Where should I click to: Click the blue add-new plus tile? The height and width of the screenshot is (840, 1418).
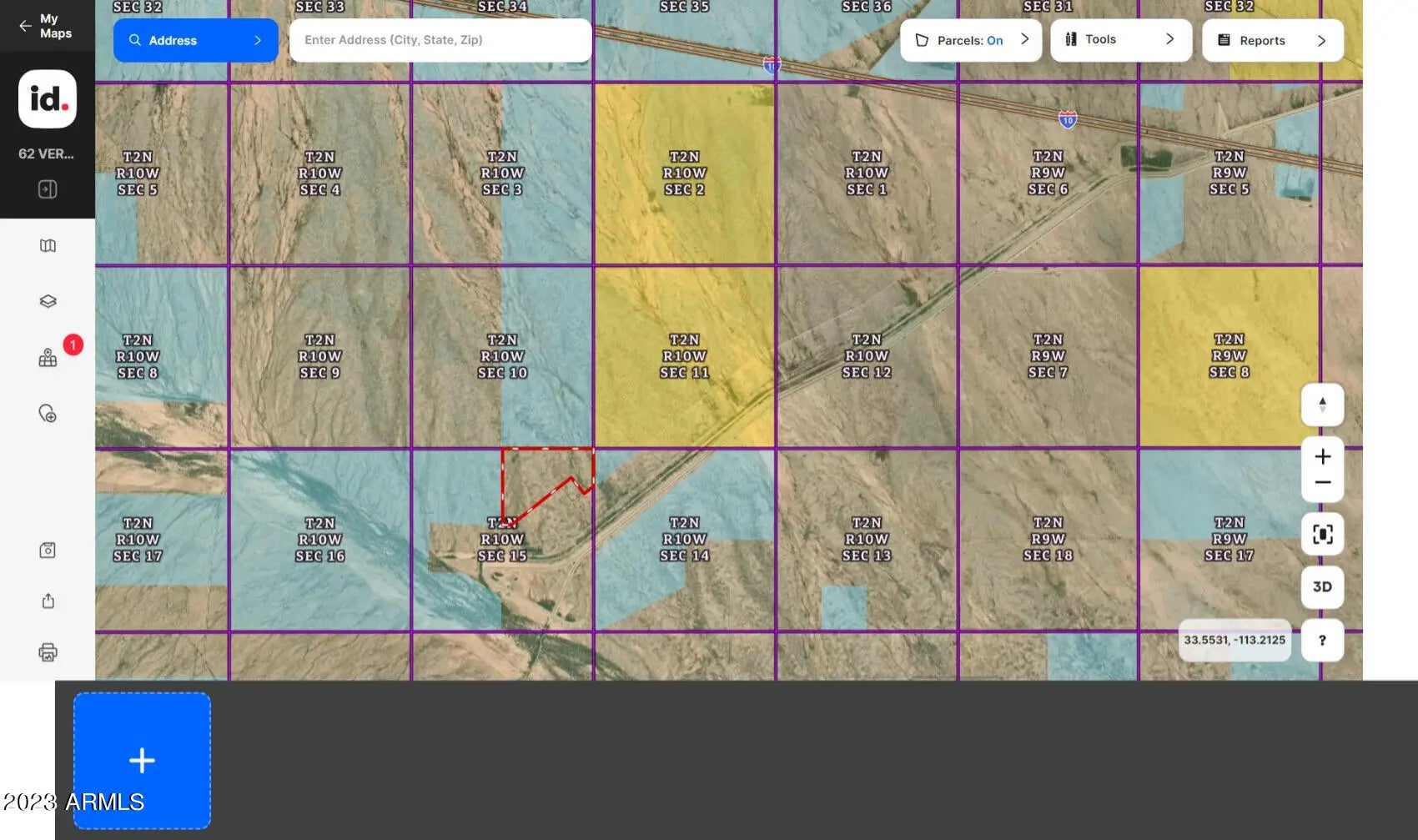[x=142, y=760]
